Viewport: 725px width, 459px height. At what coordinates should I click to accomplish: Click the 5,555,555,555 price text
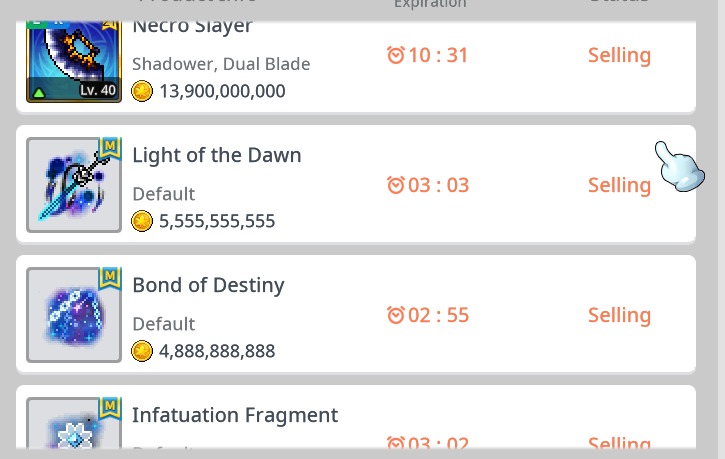[x=217, y=222]
